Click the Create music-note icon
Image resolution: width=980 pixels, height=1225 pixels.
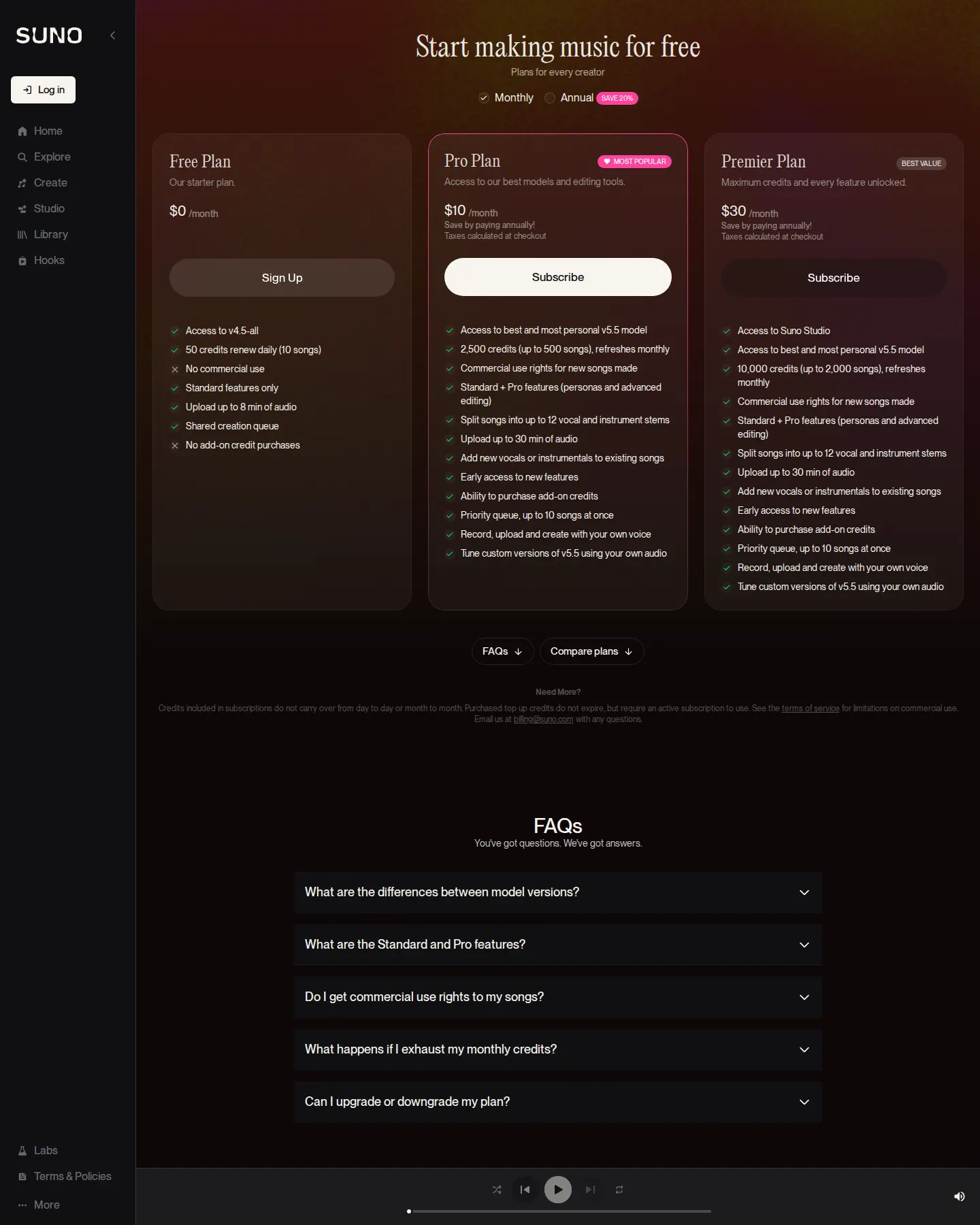click(x=22, y=183)
